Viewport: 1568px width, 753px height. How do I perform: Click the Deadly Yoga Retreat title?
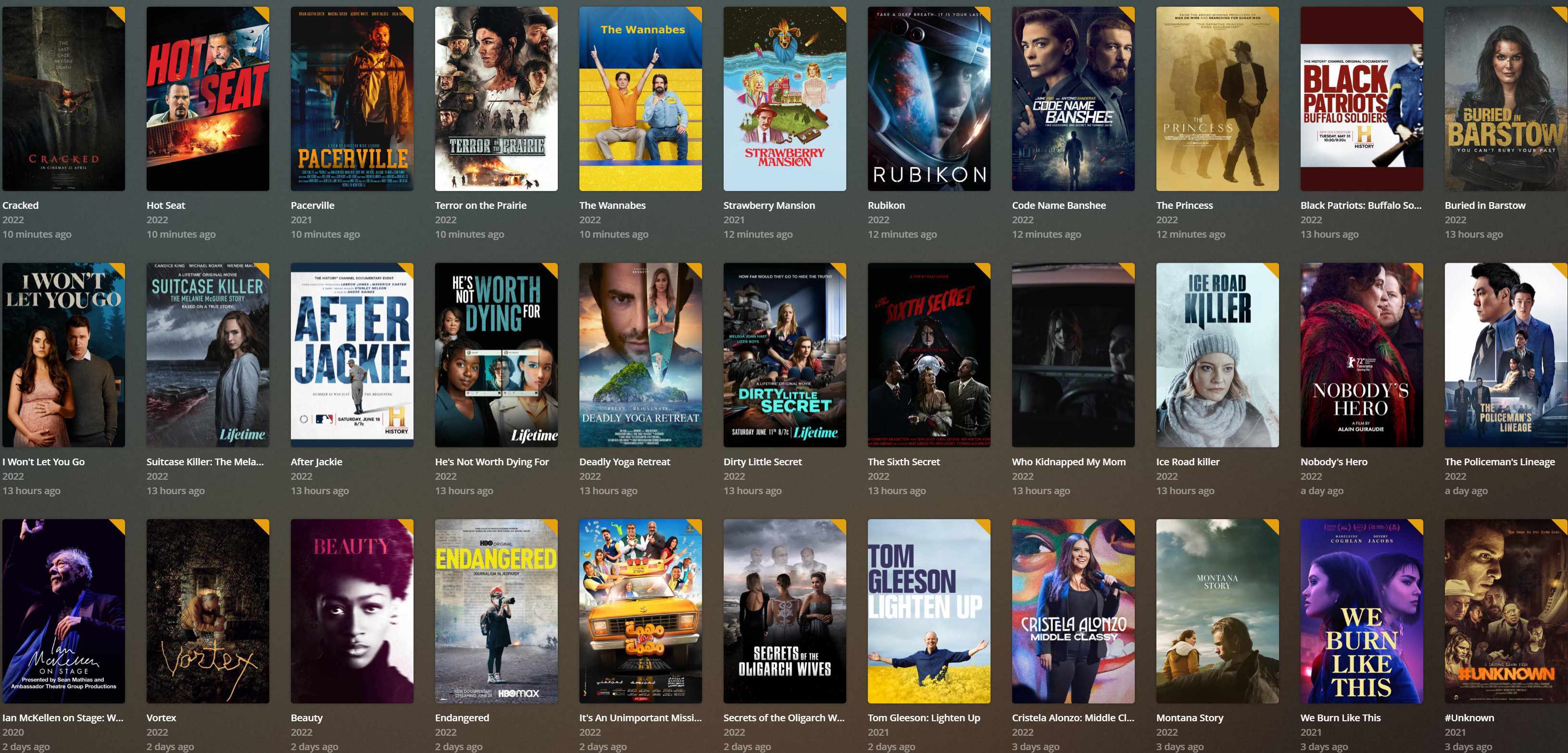(x=625, y=462)
